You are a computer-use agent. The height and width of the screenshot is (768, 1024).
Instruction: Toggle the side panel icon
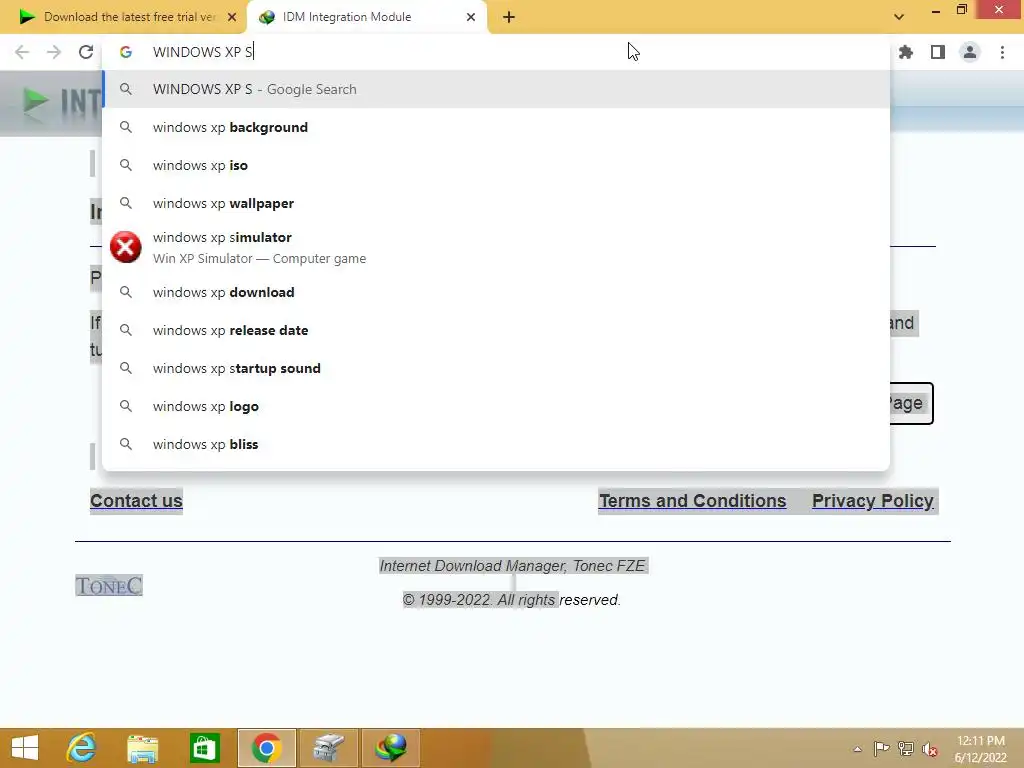click(938, 52)
